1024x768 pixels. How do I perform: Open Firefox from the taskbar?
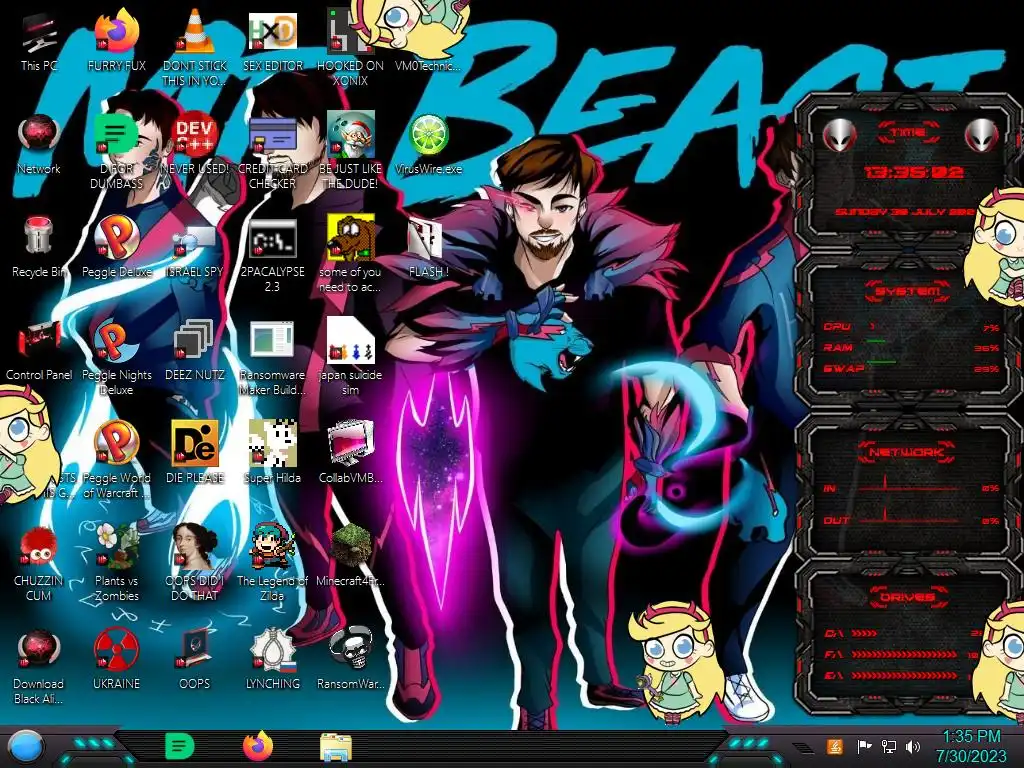[x=258, y=746]
